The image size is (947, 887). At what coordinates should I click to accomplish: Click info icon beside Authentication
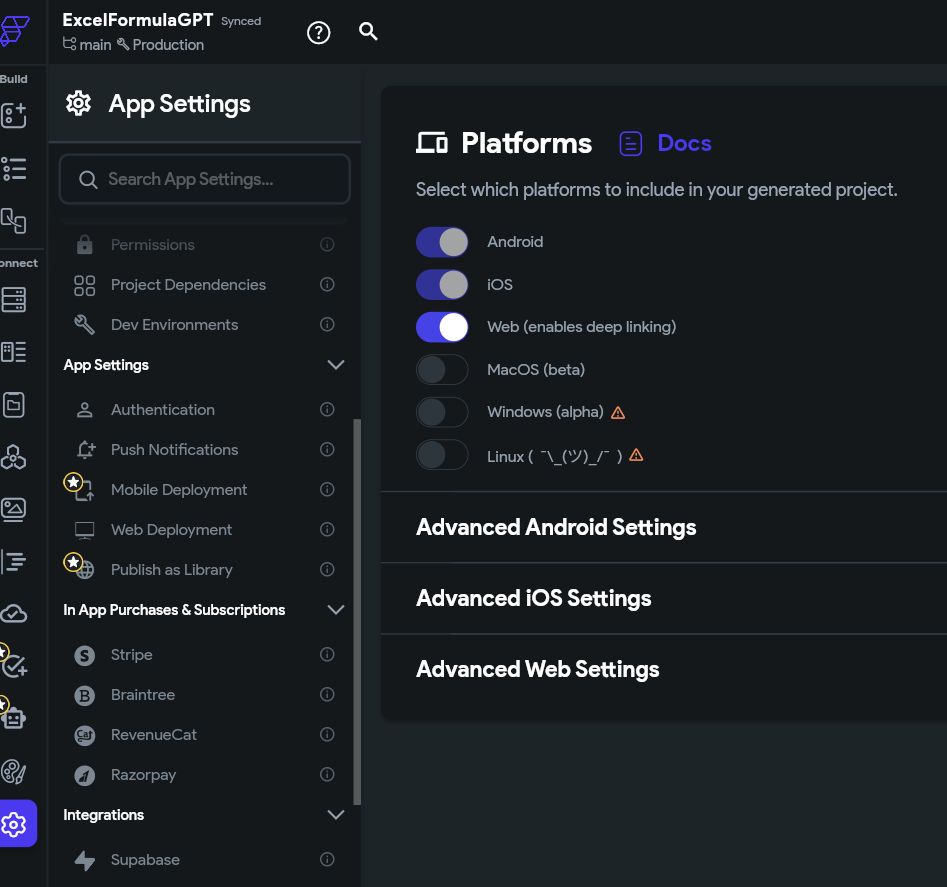coord(327,409)
